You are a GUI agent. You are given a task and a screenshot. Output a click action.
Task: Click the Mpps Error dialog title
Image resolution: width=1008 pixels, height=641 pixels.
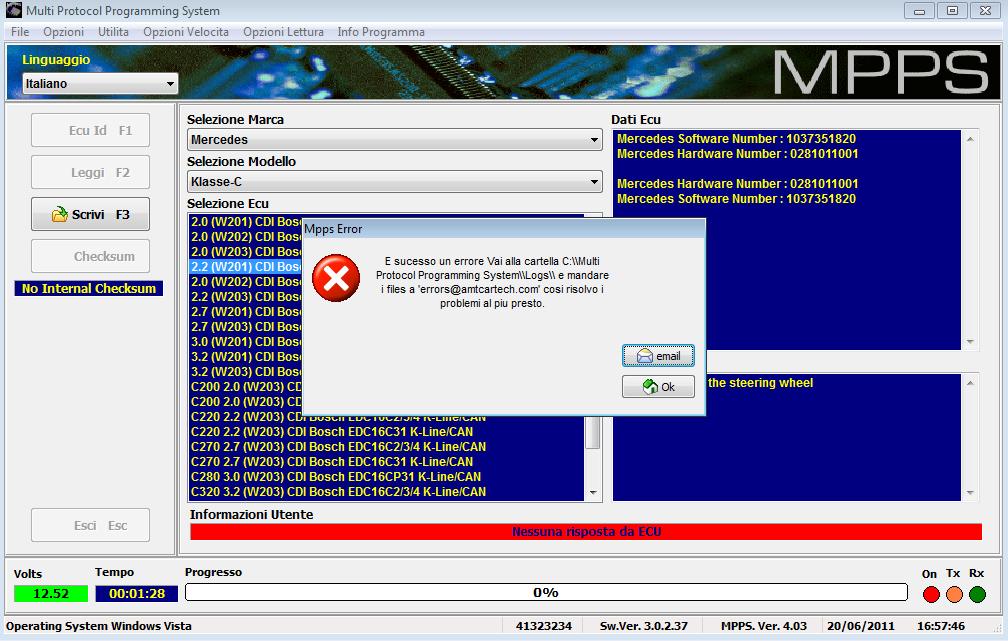pyautogui.click(x=333, y=229)
